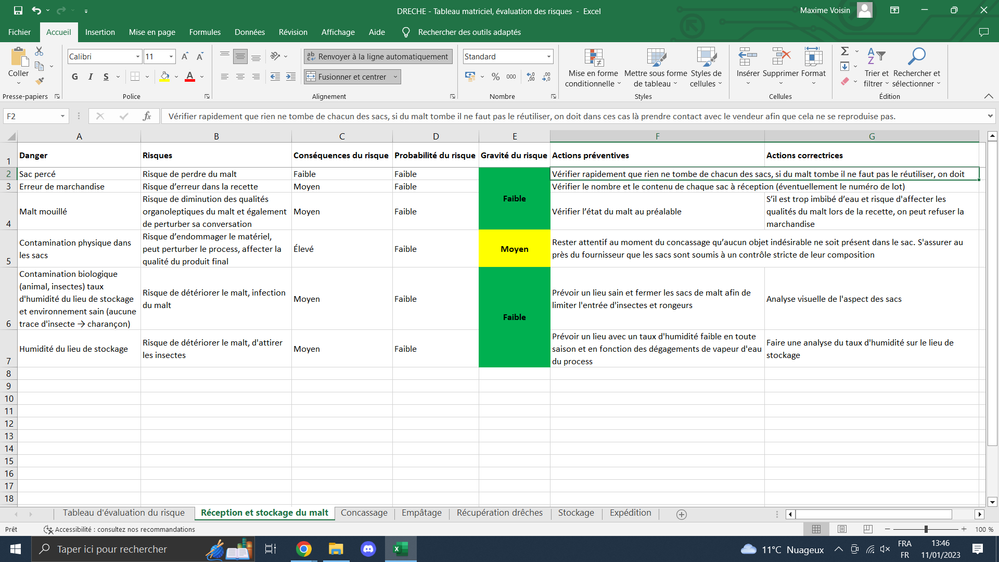Open Police dialog launcher

[207, 97]
